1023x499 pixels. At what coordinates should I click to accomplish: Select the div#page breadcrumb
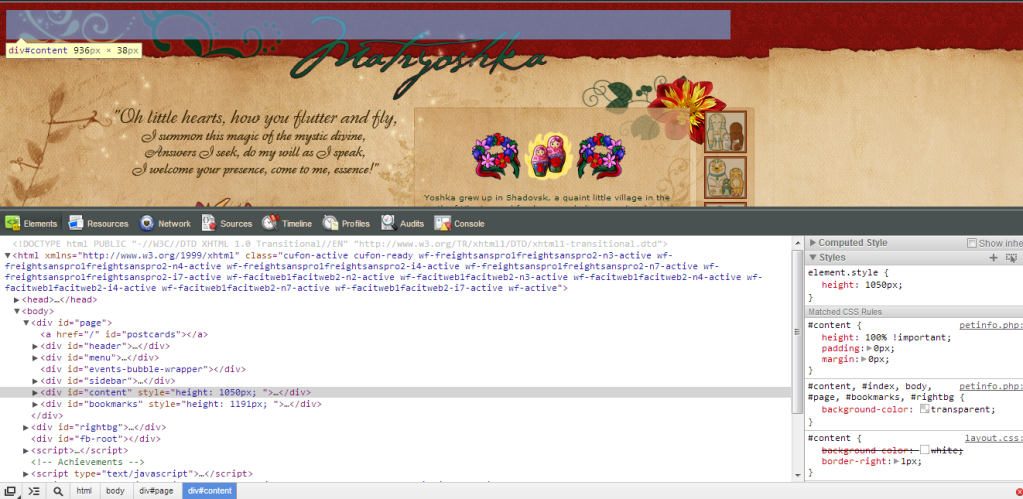point(155,491)
